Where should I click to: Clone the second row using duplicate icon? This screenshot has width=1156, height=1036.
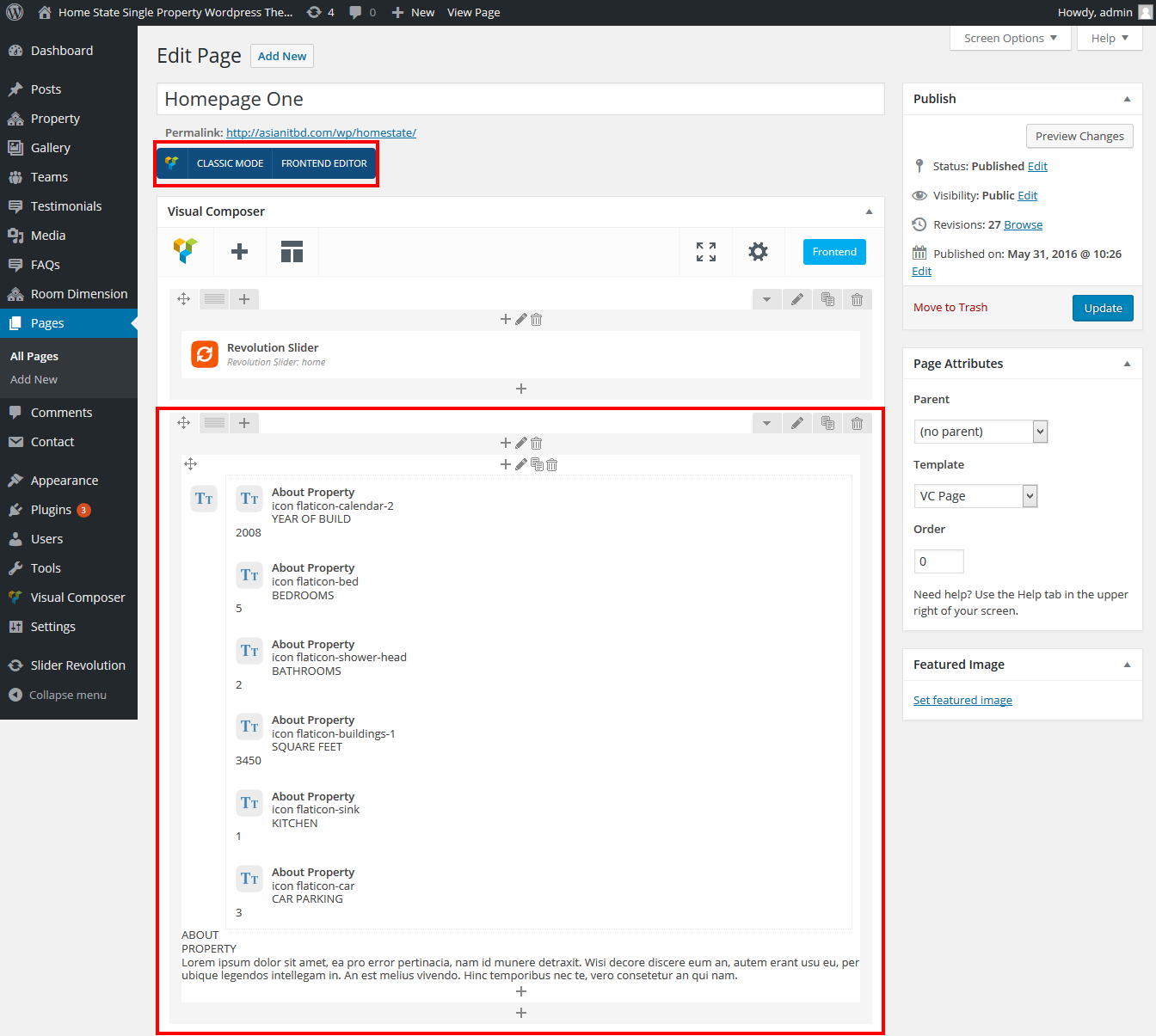tap(827, 423)
